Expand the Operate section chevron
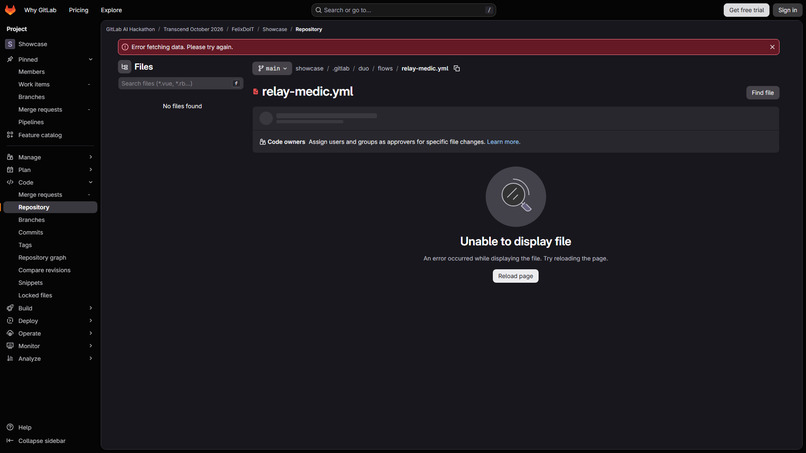The image size is (806, 453). [90, 334]
